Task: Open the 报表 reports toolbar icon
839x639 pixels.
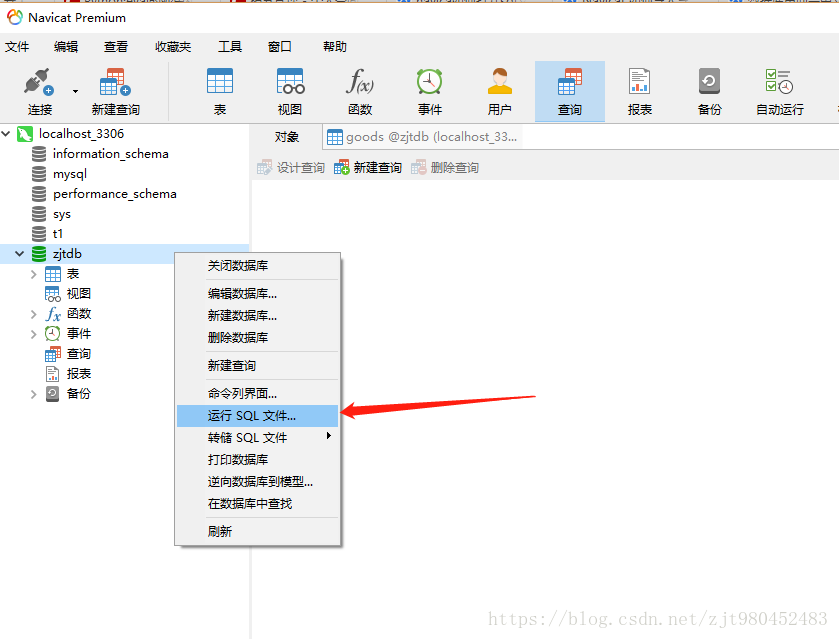Action: pyautogui.click(x=639, y=81)
